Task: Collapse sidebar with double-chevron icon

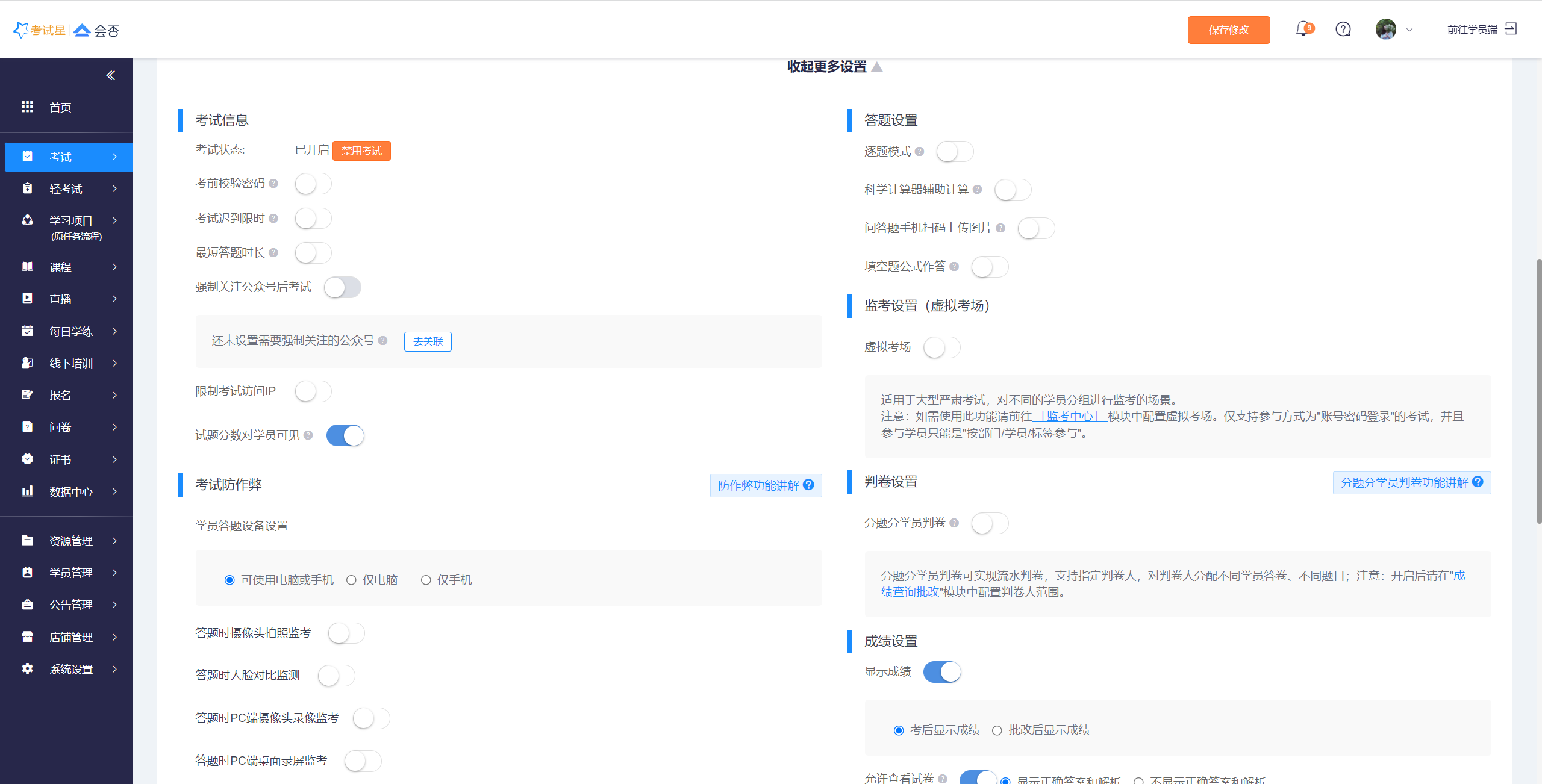Action: click(x=111, y=75)
